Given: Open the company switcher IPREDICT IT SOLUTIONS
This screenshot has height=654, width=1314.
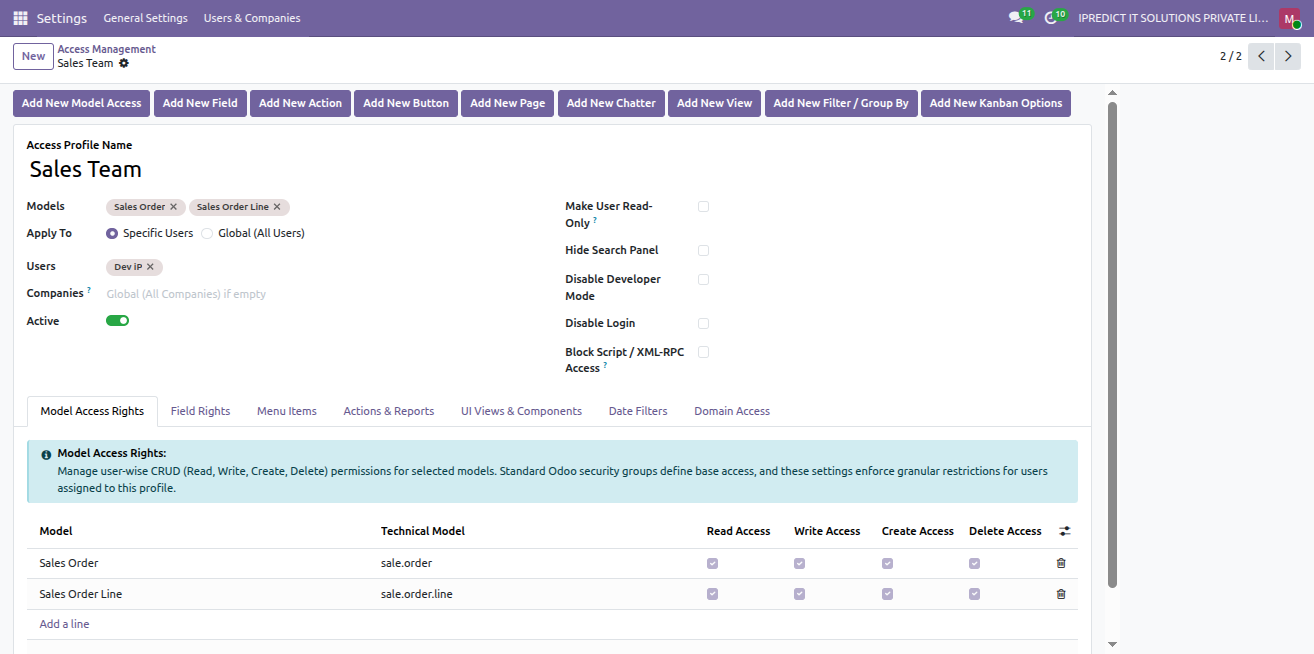Looking at the screenshot, I should pos(1173,18).
